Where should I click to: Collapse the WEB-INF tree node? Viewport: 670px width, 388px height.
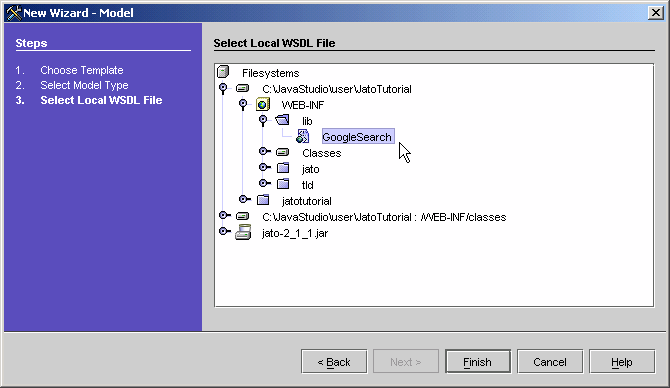pos(243,104)
